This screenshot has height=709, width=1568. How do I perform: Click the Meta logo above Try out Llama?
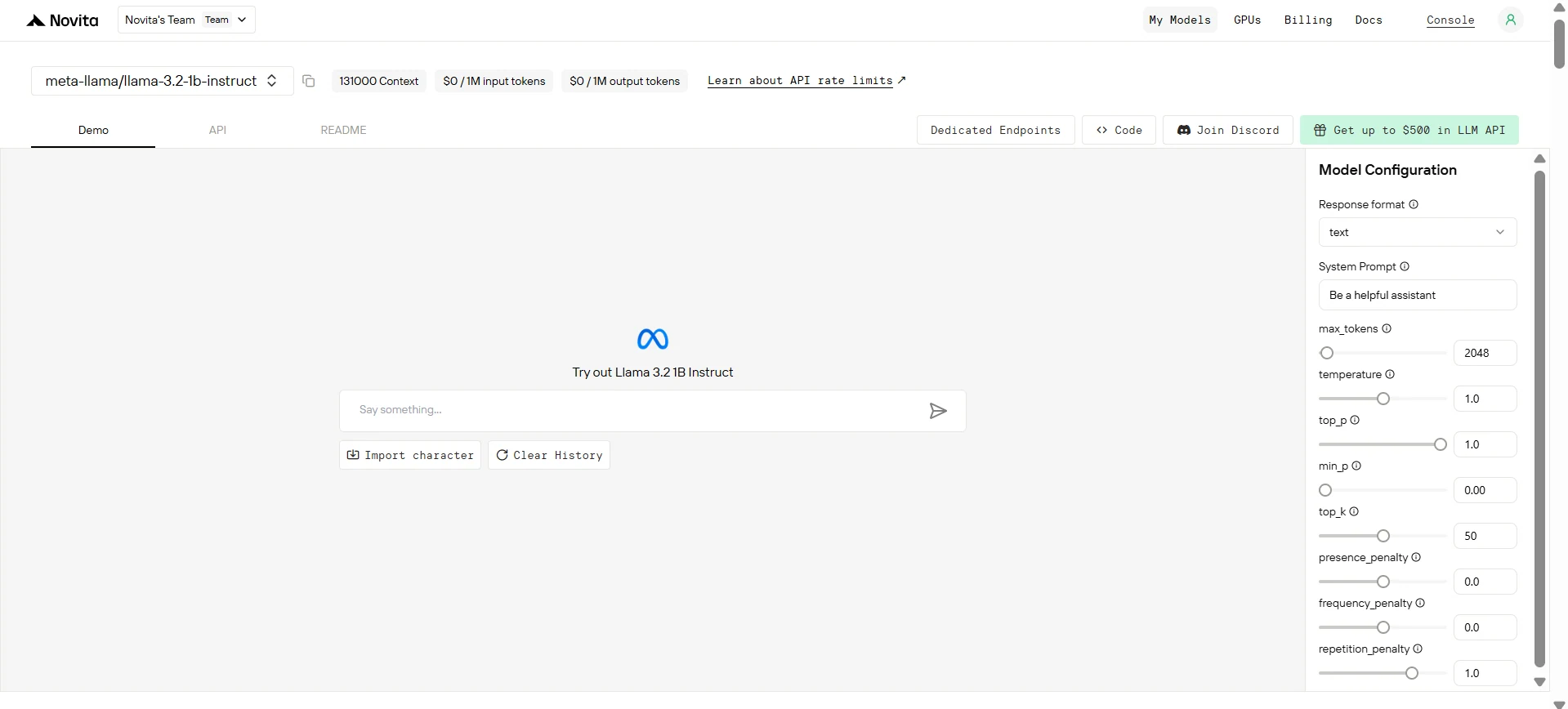coord(653,339)
